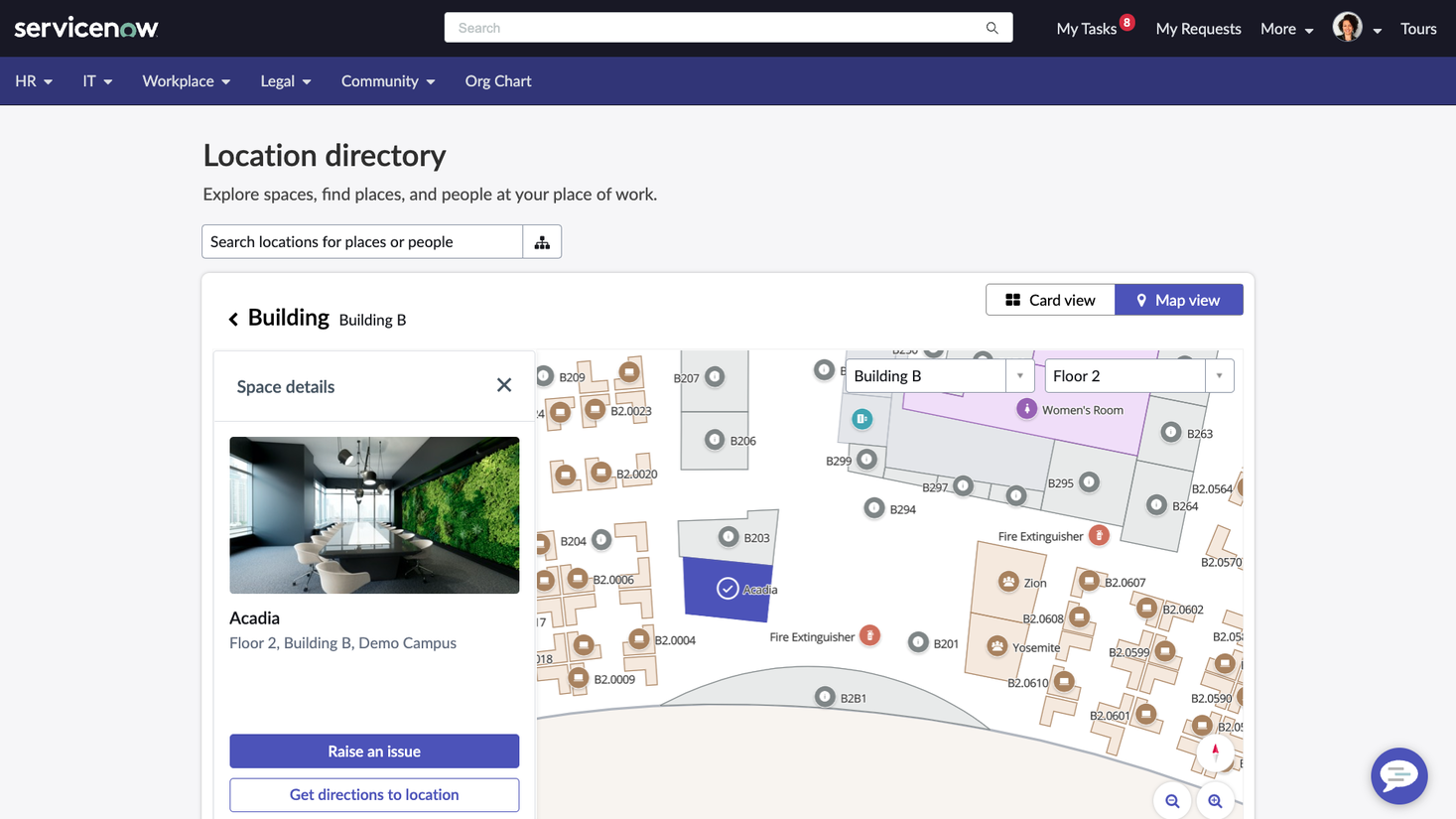Click the Search locations for places field
This screenshot has width=1456, height=819.
click(361, 241)
